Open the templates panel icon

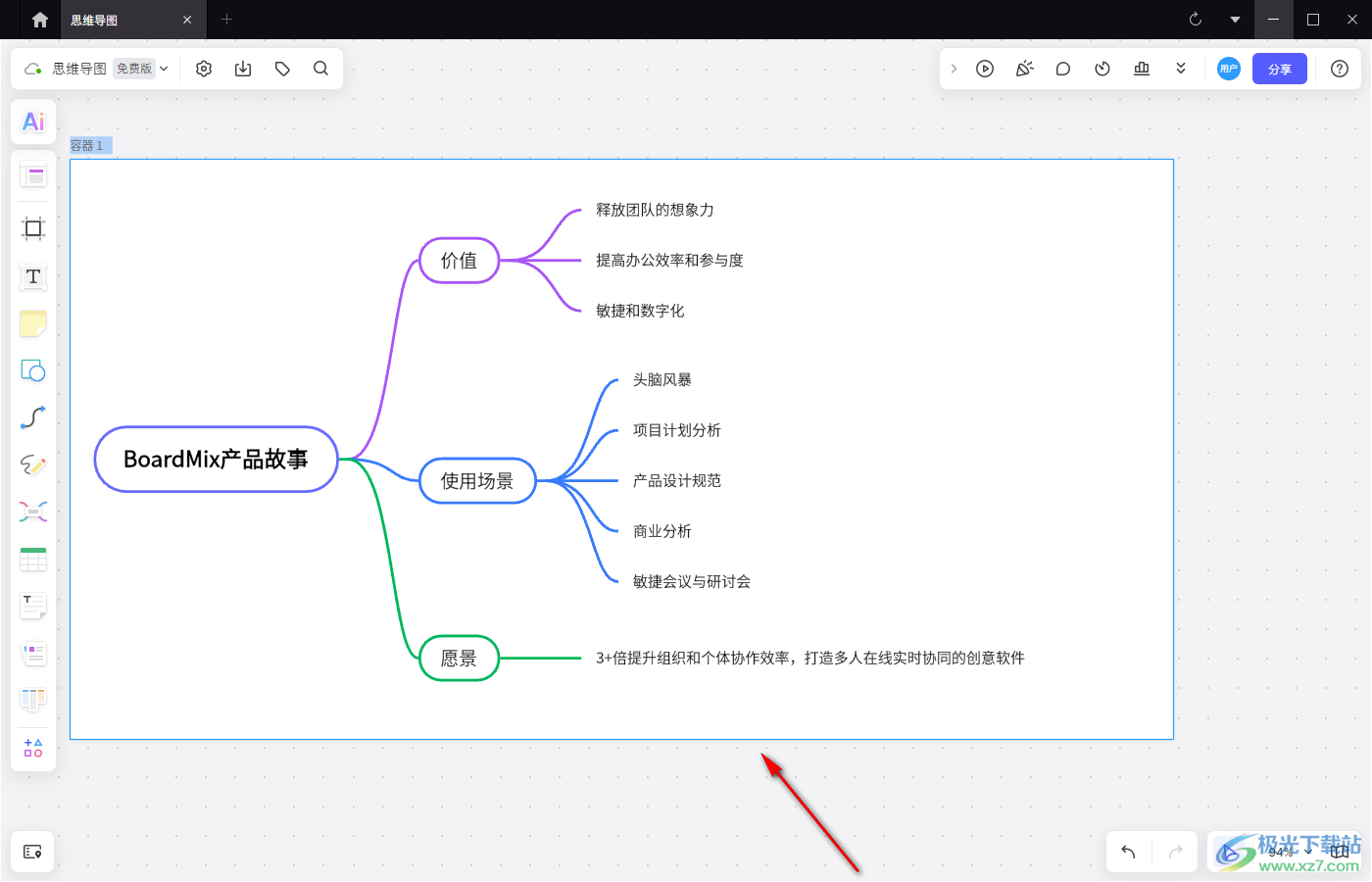[33, 175]
